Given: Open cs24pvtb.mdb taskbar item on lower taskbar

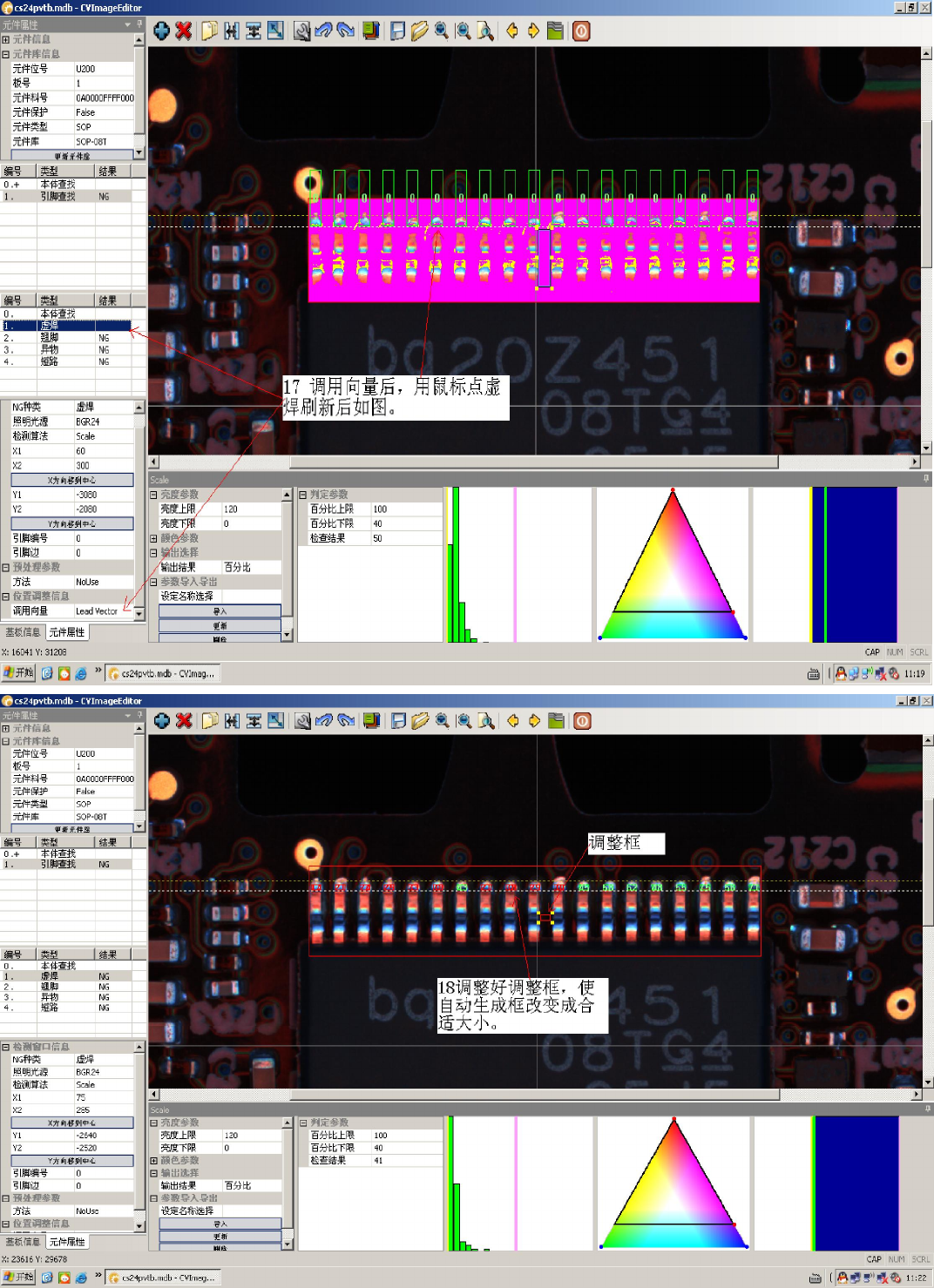Looking at the screenshot, I should coord(165,1278).
